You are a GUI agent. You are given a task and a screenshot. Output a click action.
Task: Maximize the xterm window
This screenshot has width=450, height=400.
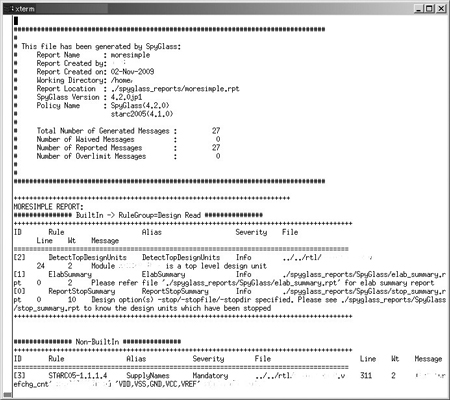[430, 9]
